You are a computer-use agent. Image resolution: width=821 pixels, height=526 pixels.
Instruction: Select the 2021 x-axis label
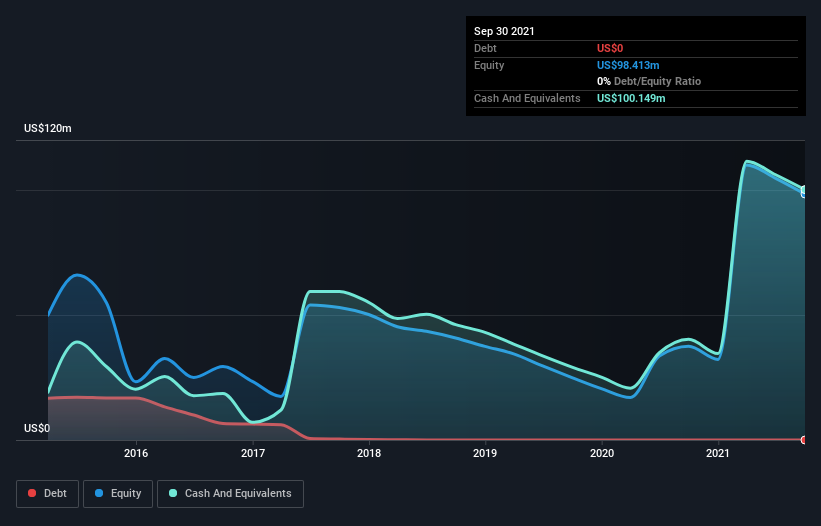(x=718, y=453)
